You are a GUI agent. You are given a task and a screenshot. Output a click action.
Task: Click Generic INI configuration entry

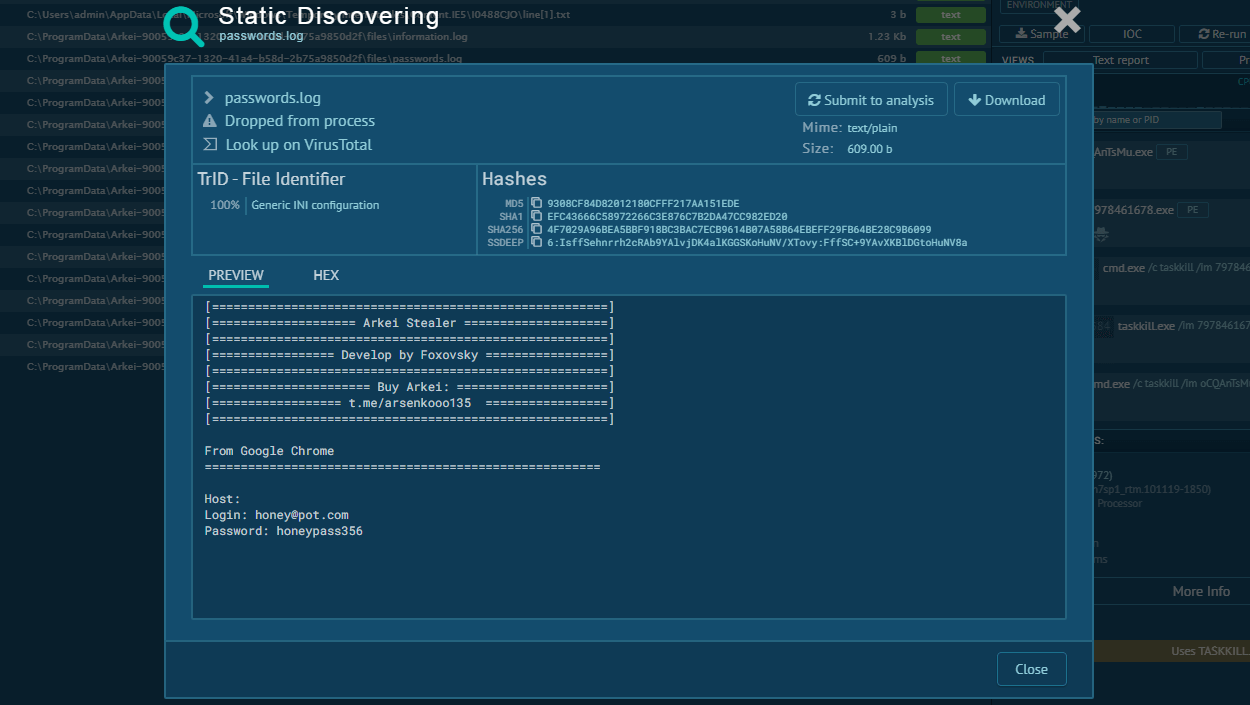(x=315, y=205)
